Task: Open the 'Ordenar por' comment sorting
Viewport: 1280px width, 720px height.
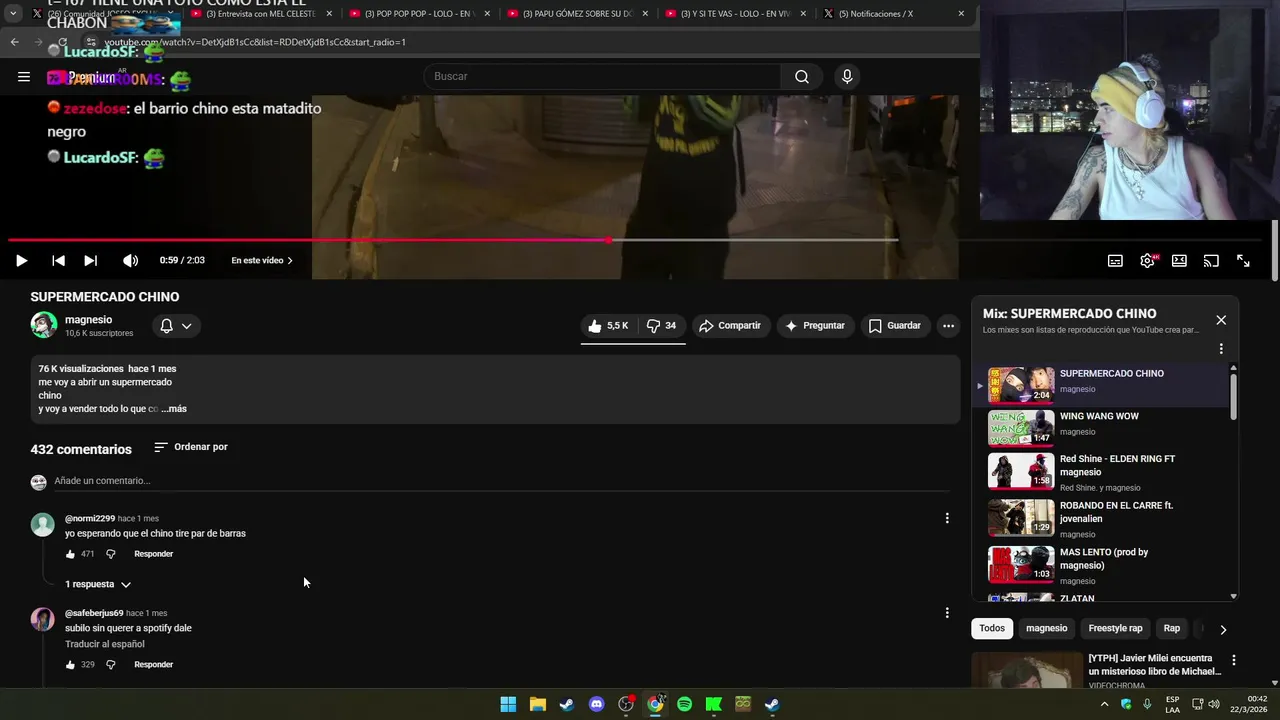Action: [x=191, y=447]
